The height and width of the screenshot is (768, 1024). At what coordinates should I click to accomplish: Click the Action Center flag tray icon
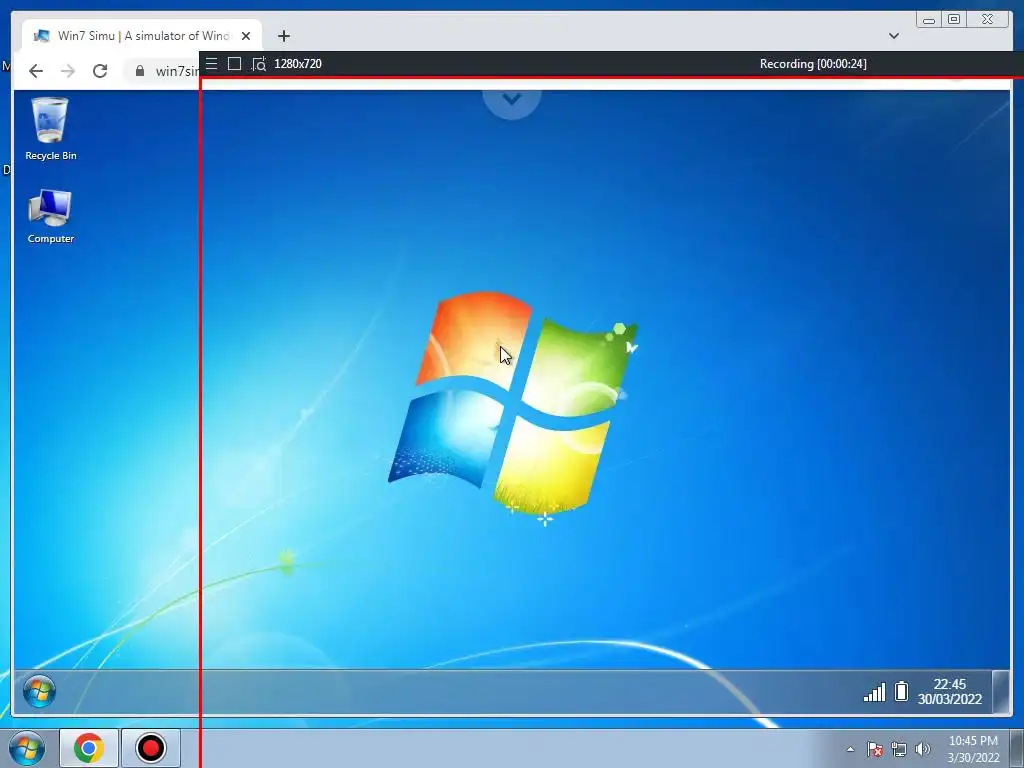click(875, 749)
